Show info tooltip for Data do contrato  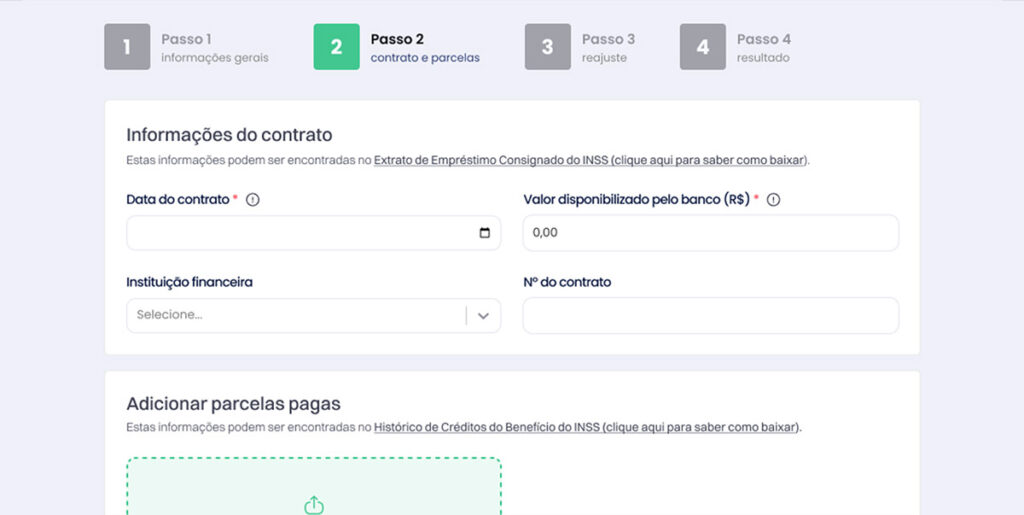pyautogui.click(x=252, y=200)
